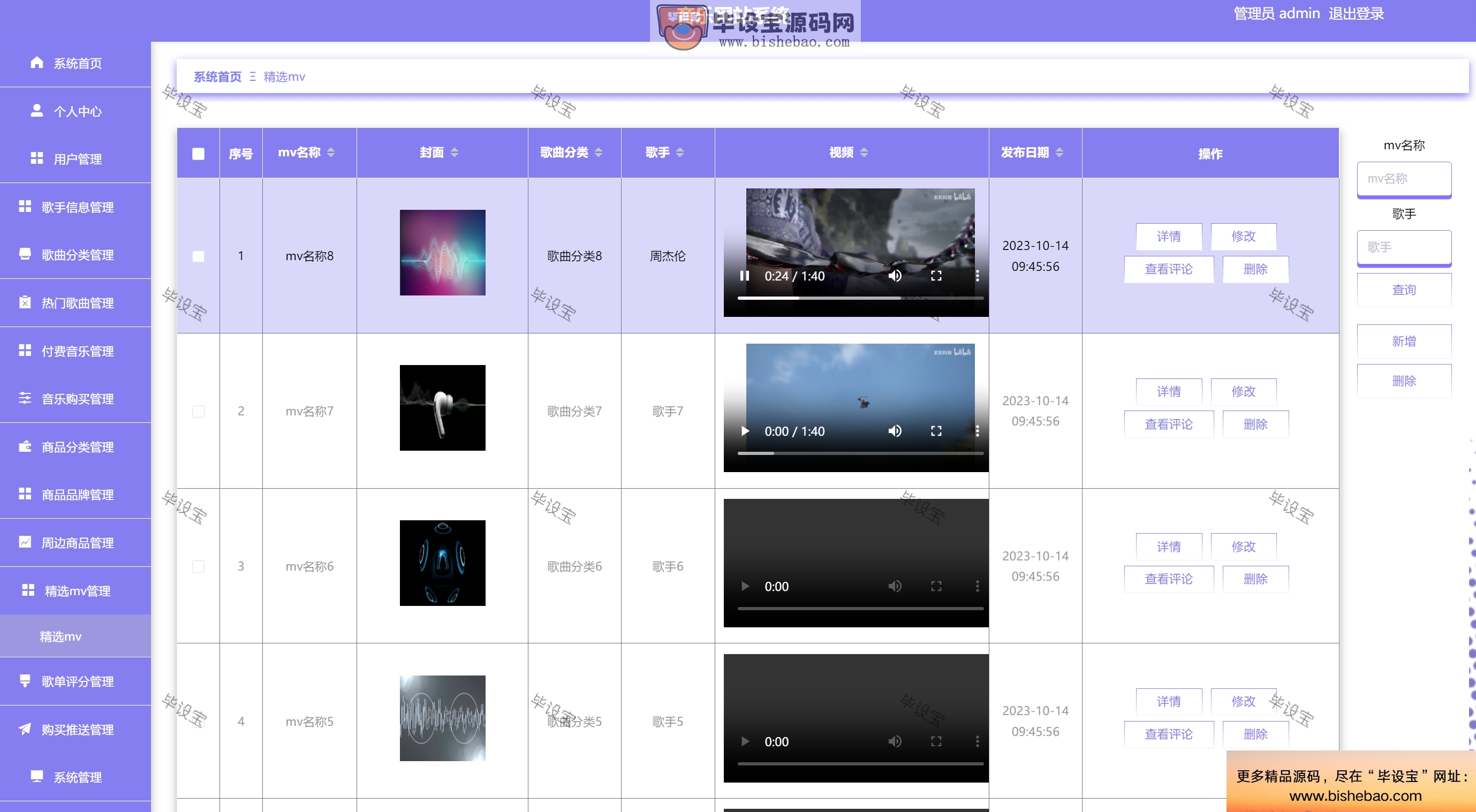Click 删除 for mv名称6
The height and width of the screenshot is (812, 1476).
pyautogui.click(x=1255, y=579)
